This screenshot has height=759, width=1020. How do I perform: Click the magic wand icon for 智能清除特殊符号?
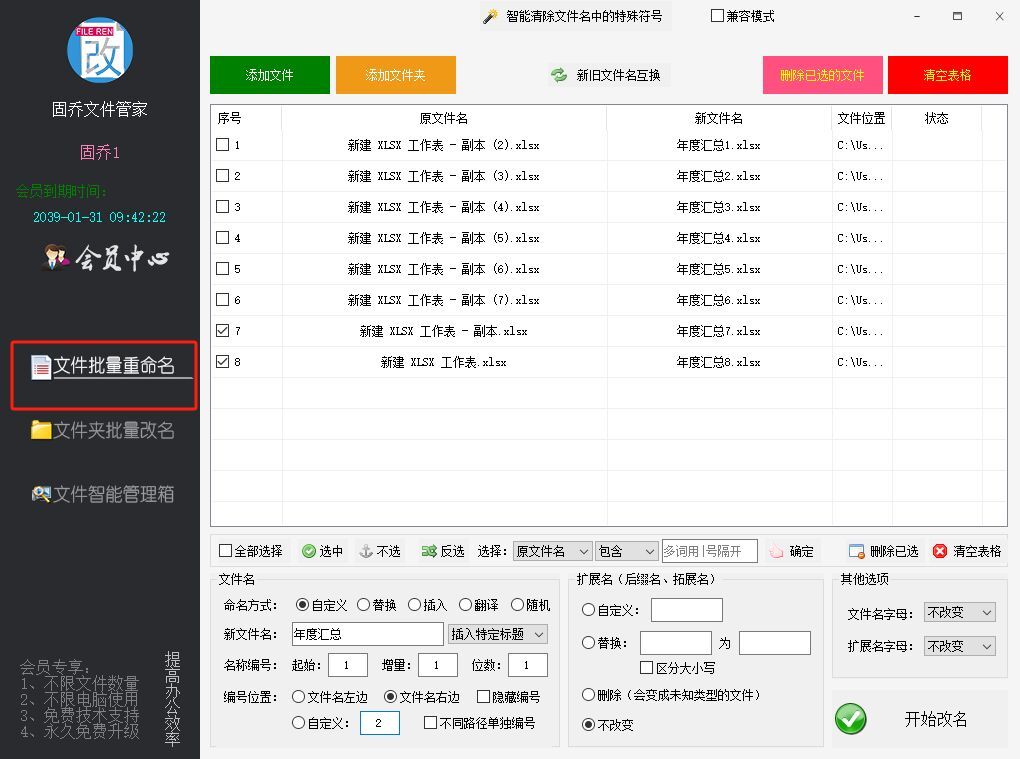(x=490, y=16)
